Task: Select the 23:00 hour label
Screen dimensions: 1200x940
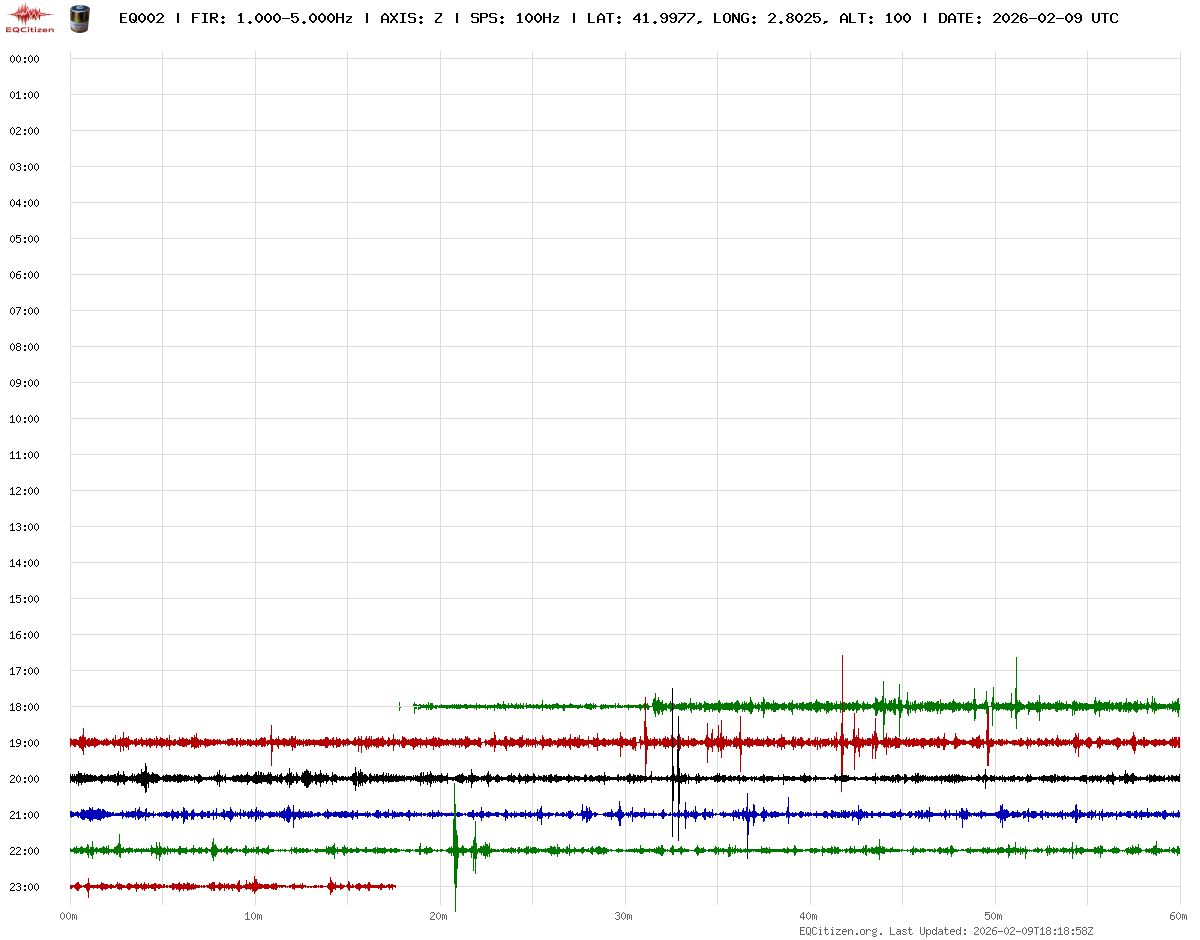Action: [24, 887]
